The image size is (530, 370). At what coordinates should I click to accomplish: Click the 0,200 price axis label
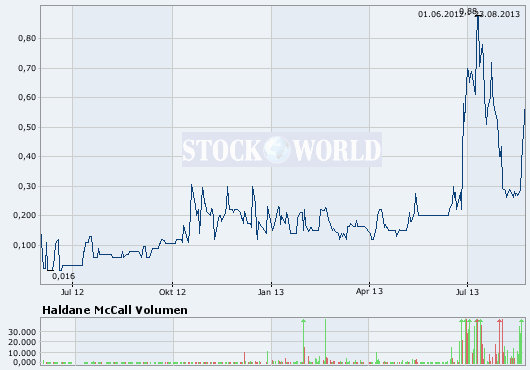click(25, 215)
